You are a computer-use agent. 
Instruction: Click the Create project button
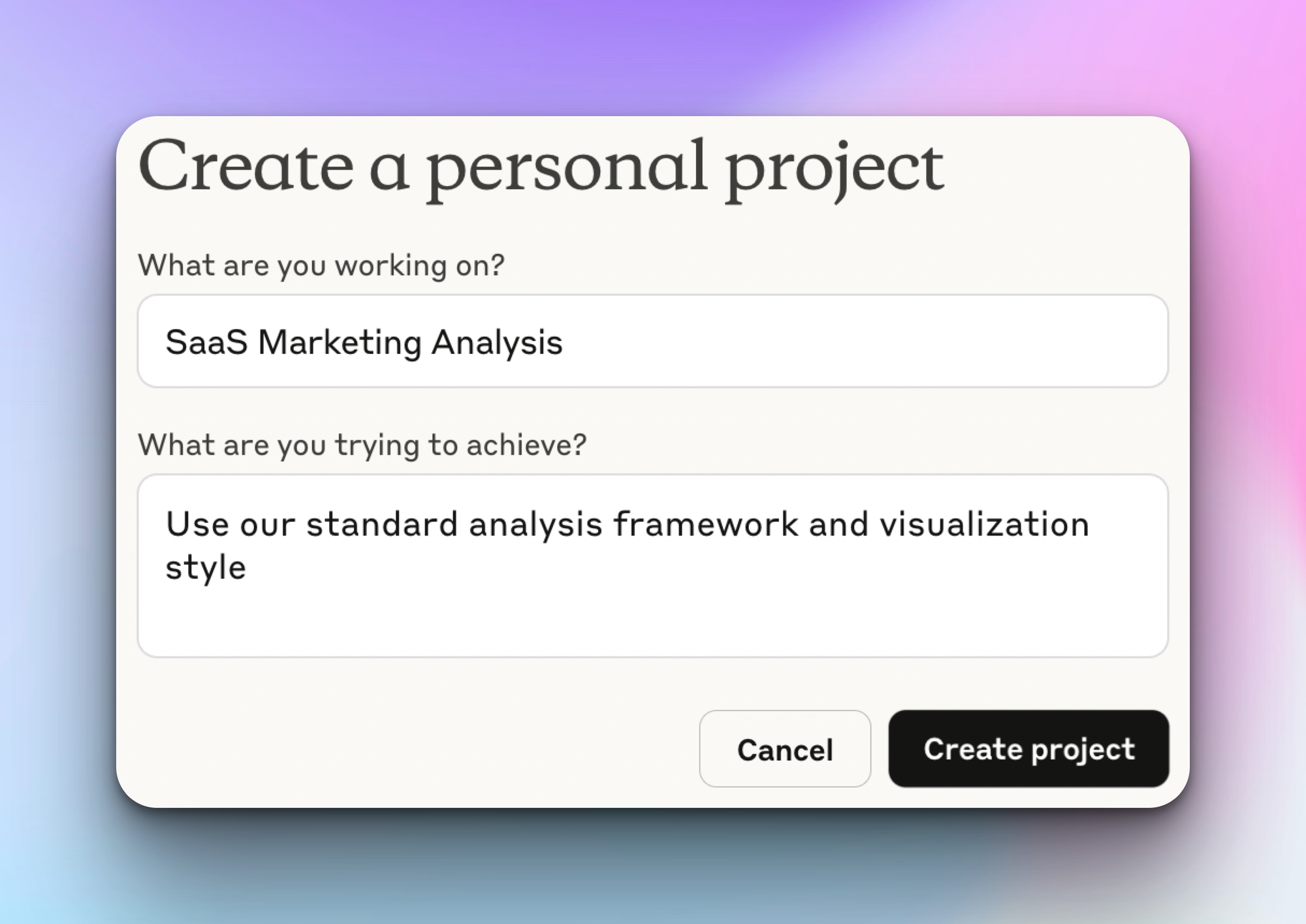pos(1028,748)
